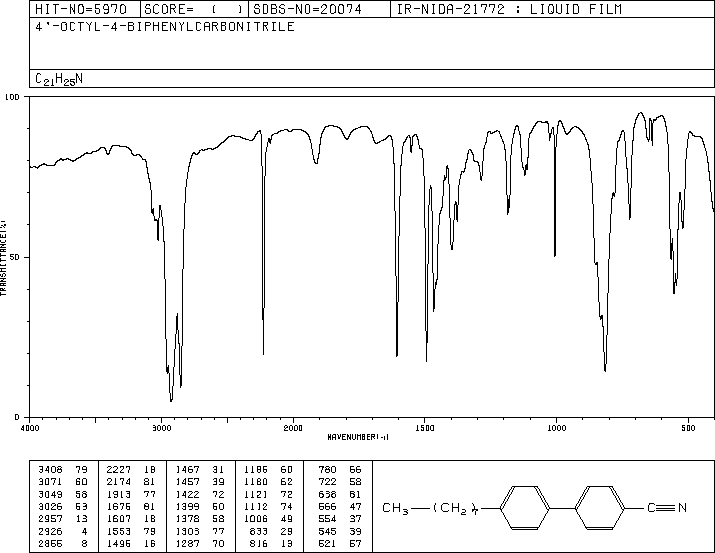Click the TRANSMITTANCE y-axis title

coord(3,258)
